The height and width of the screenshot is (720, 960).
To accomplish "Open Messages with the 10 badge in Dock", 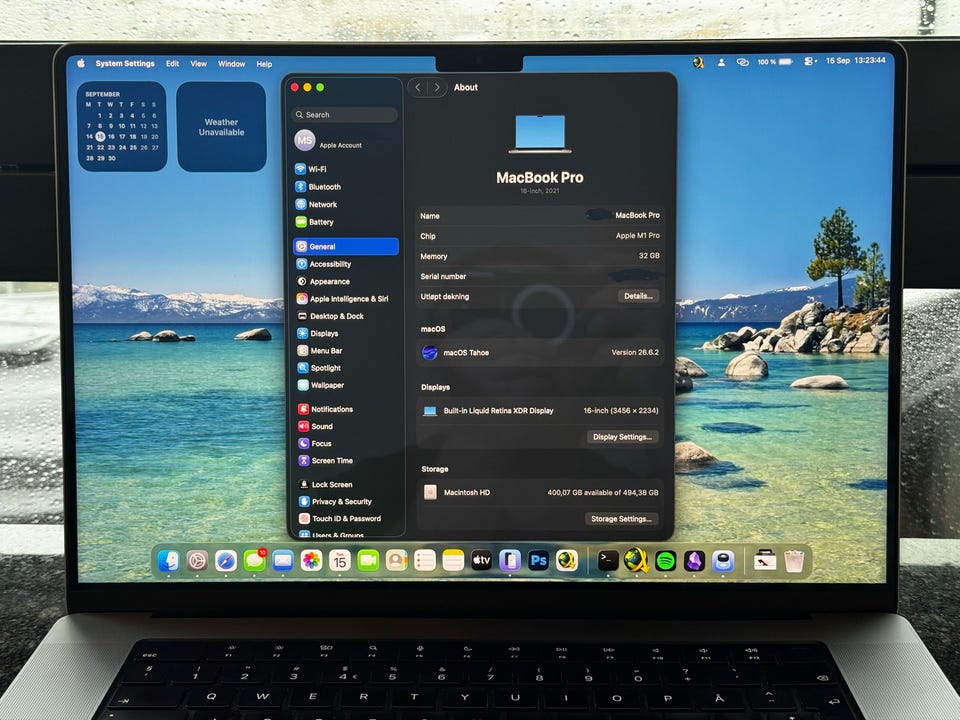I will 254,561.
